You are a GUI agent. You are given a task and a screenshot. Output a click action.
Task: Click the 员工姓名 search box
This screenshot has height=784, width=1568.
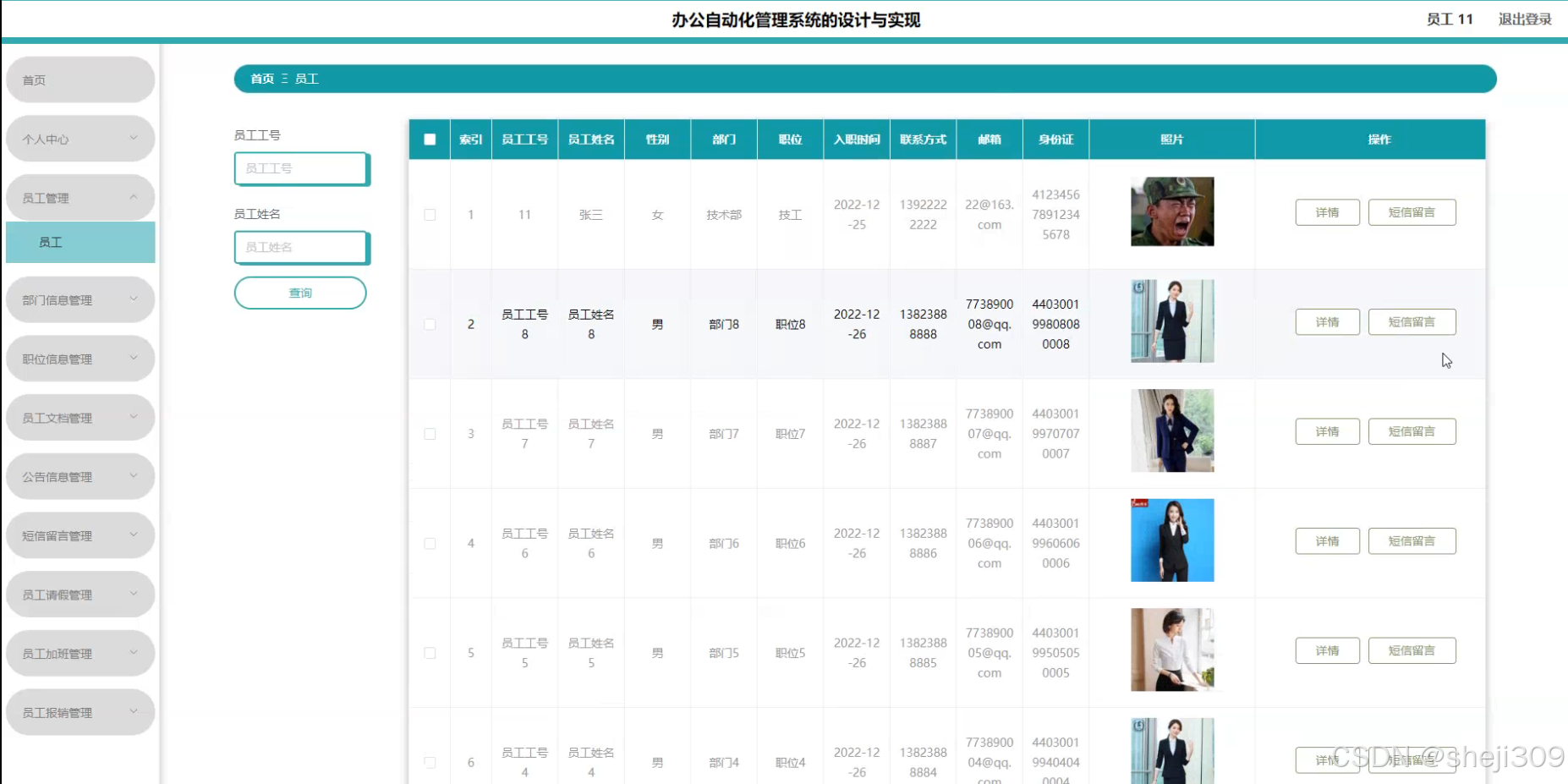click(x=300, y=247)
